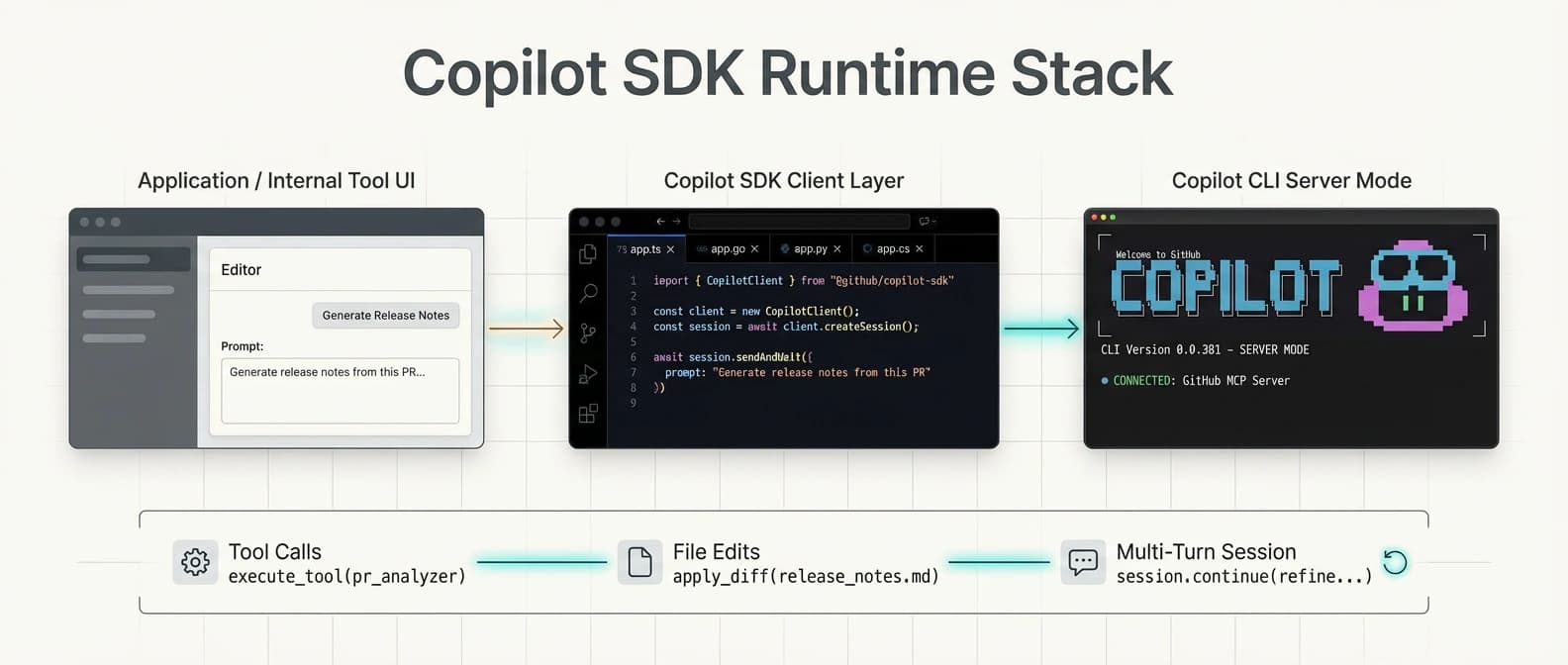Click the chat bubble icon next to Multi-Turn Session
Image resolution: width=1568 pixels, height=665 pixels.
[1083, 562]
